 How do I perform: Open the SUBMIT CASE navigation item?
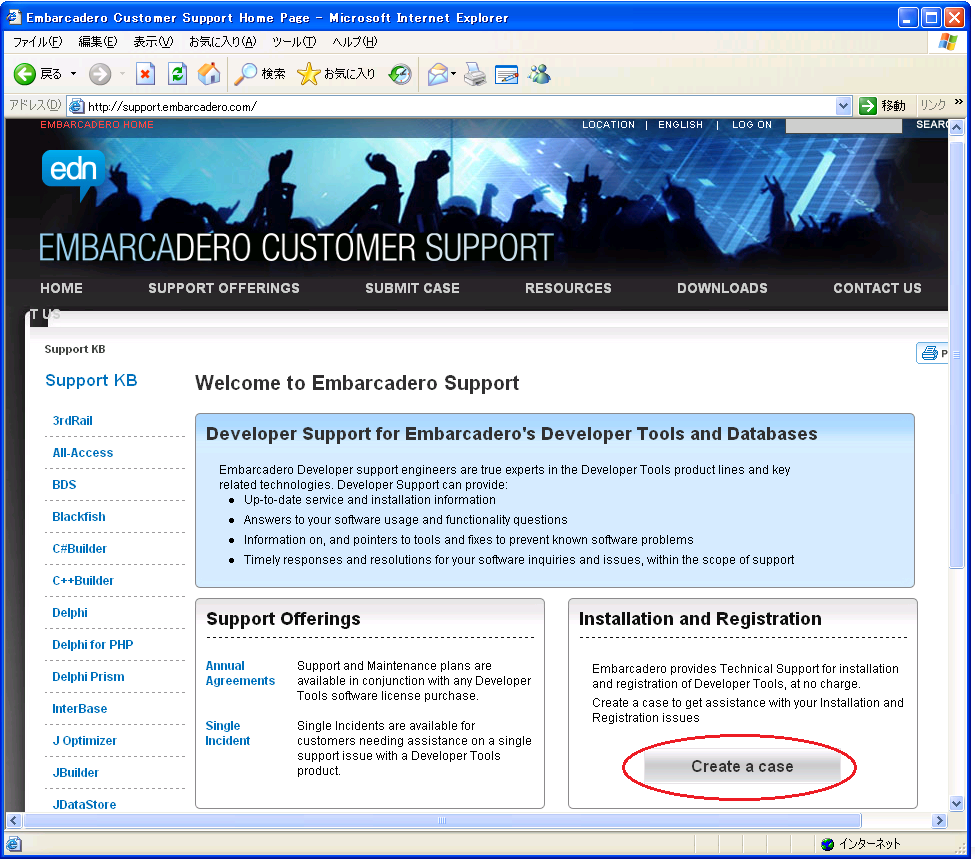(x=412, y=288)
